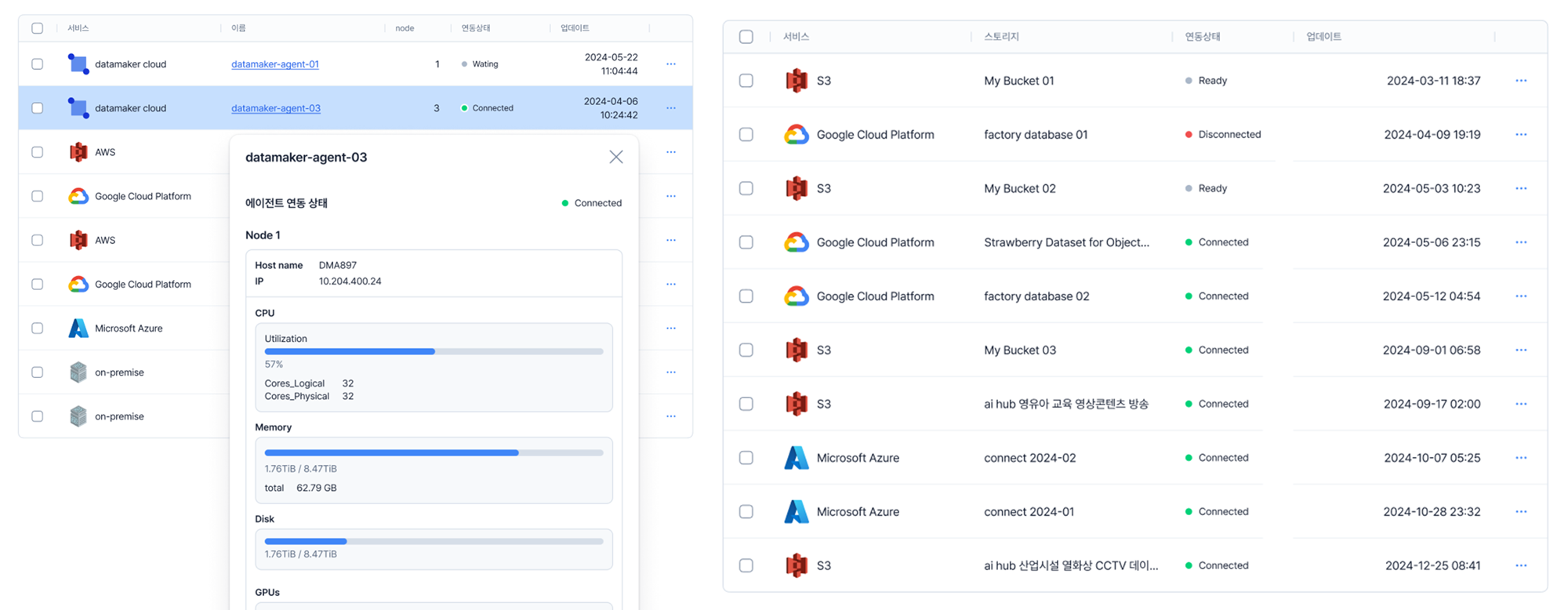Image resolution: width=1568 pixels, height=610 pixels.
Task: Open more options for datamaker-agent-01 row
Action: point(671,64)
